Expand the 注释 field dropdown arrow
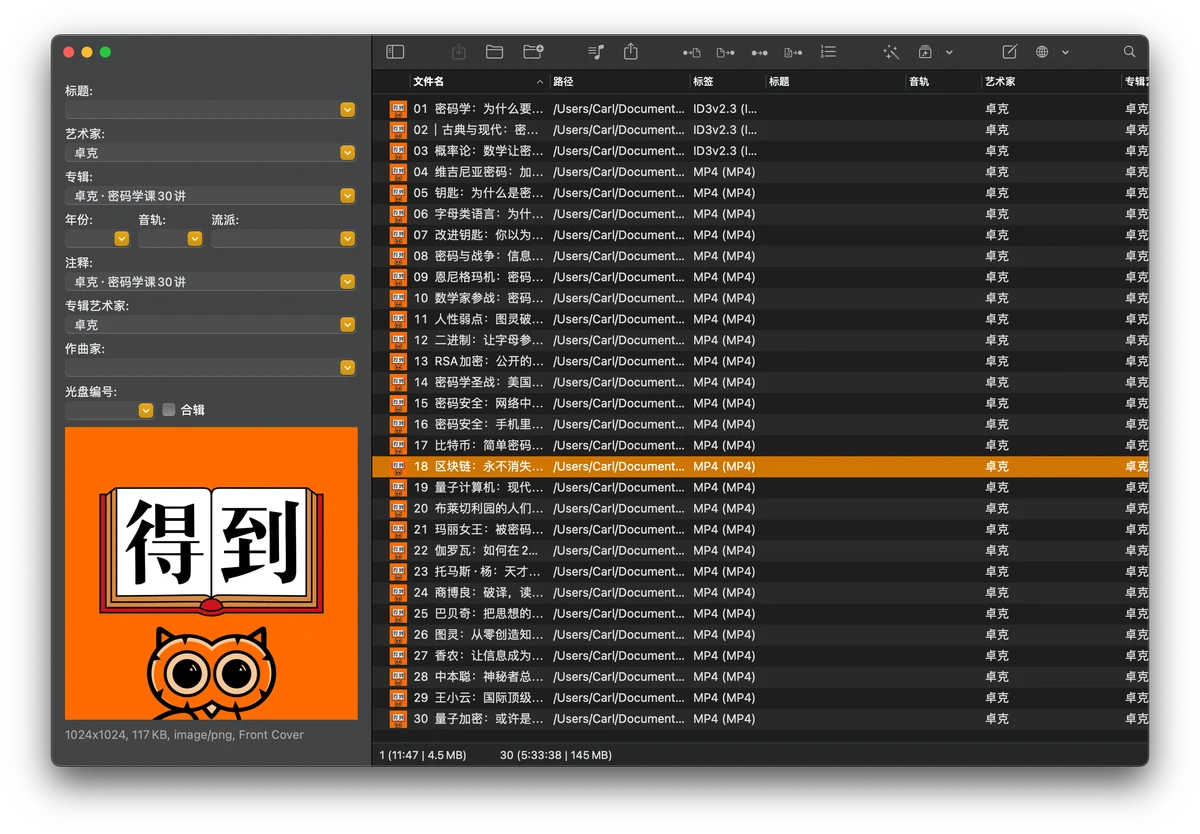 point(347,282)
